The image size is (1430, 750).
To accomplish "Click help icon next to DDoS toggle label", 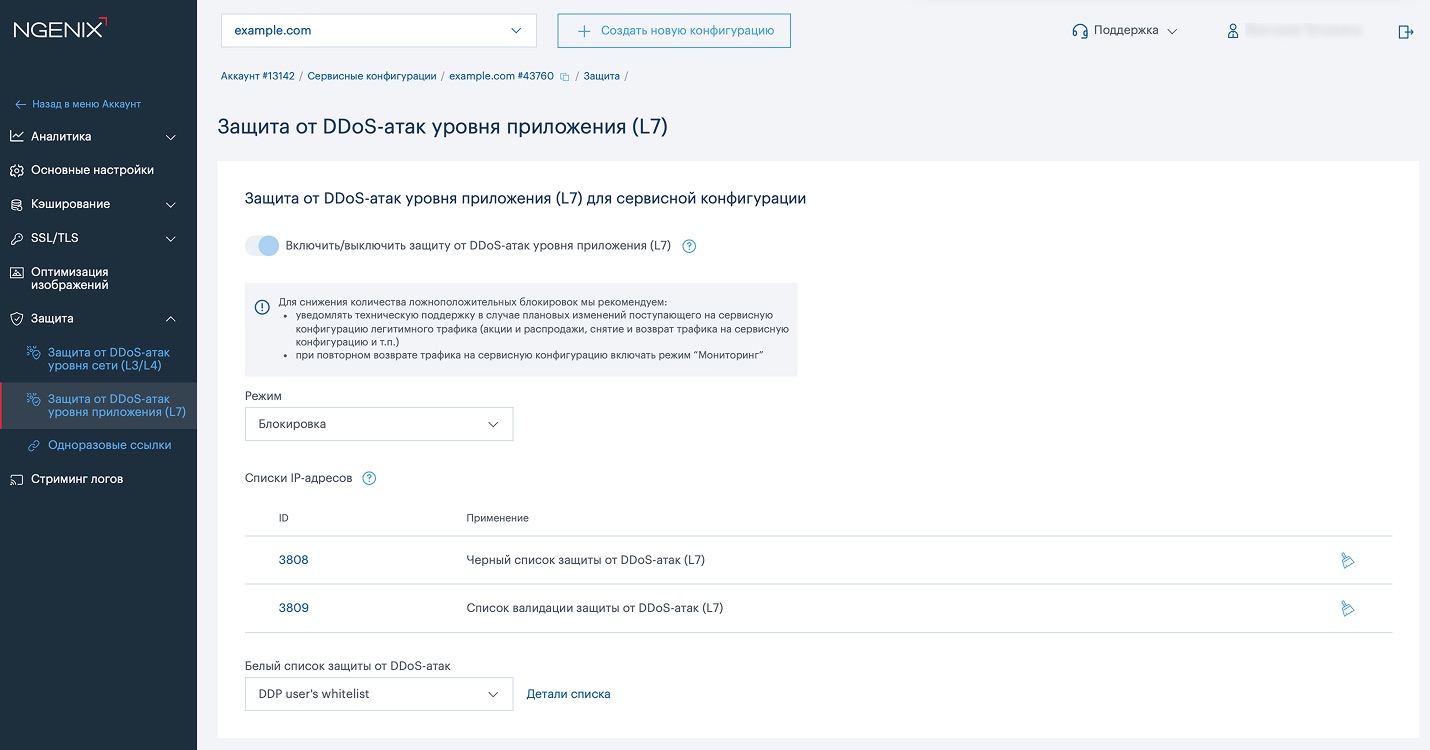I will point(689,246).
